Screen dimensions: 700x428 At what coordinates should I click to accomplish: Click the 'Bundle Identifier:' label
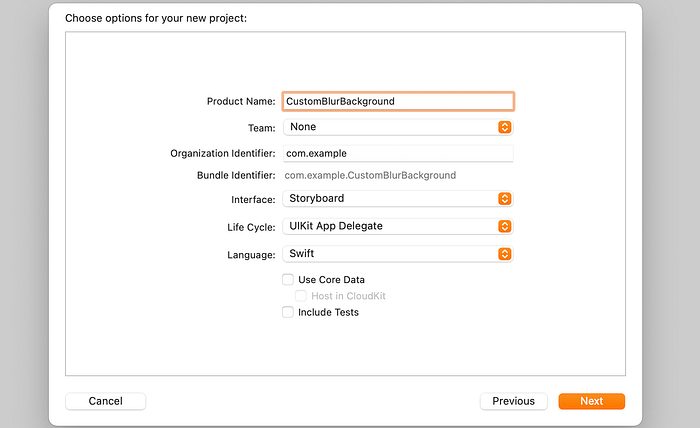pos(236,175)
